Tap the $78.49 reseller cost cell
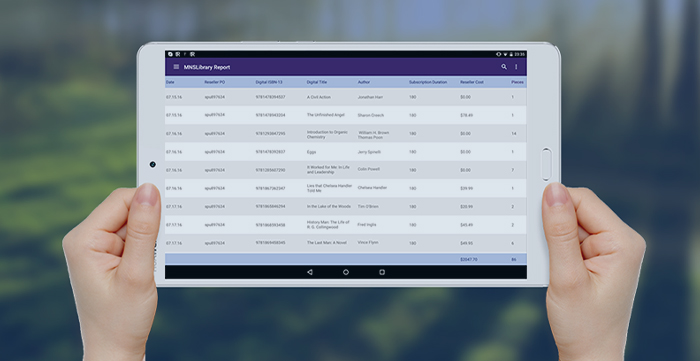 pyautogui.click(x=467, y=115)
